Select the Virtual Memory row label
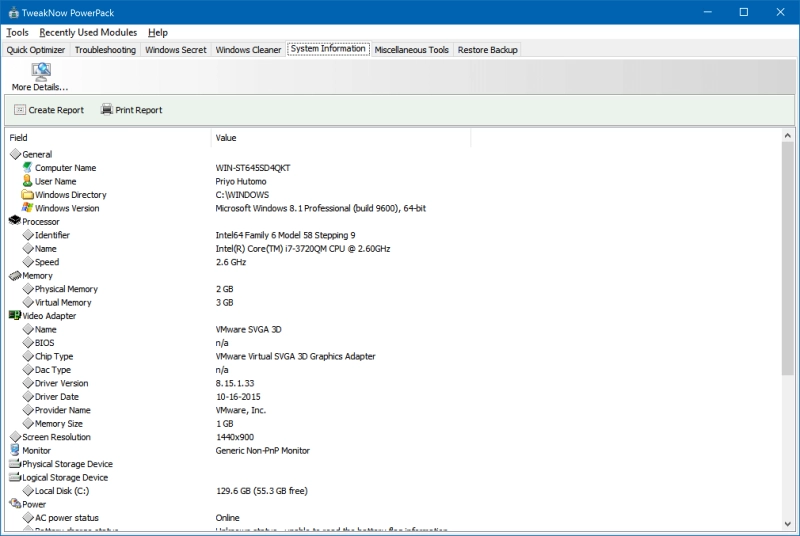This screenshot has width=800, height=536. click(63, 302)
